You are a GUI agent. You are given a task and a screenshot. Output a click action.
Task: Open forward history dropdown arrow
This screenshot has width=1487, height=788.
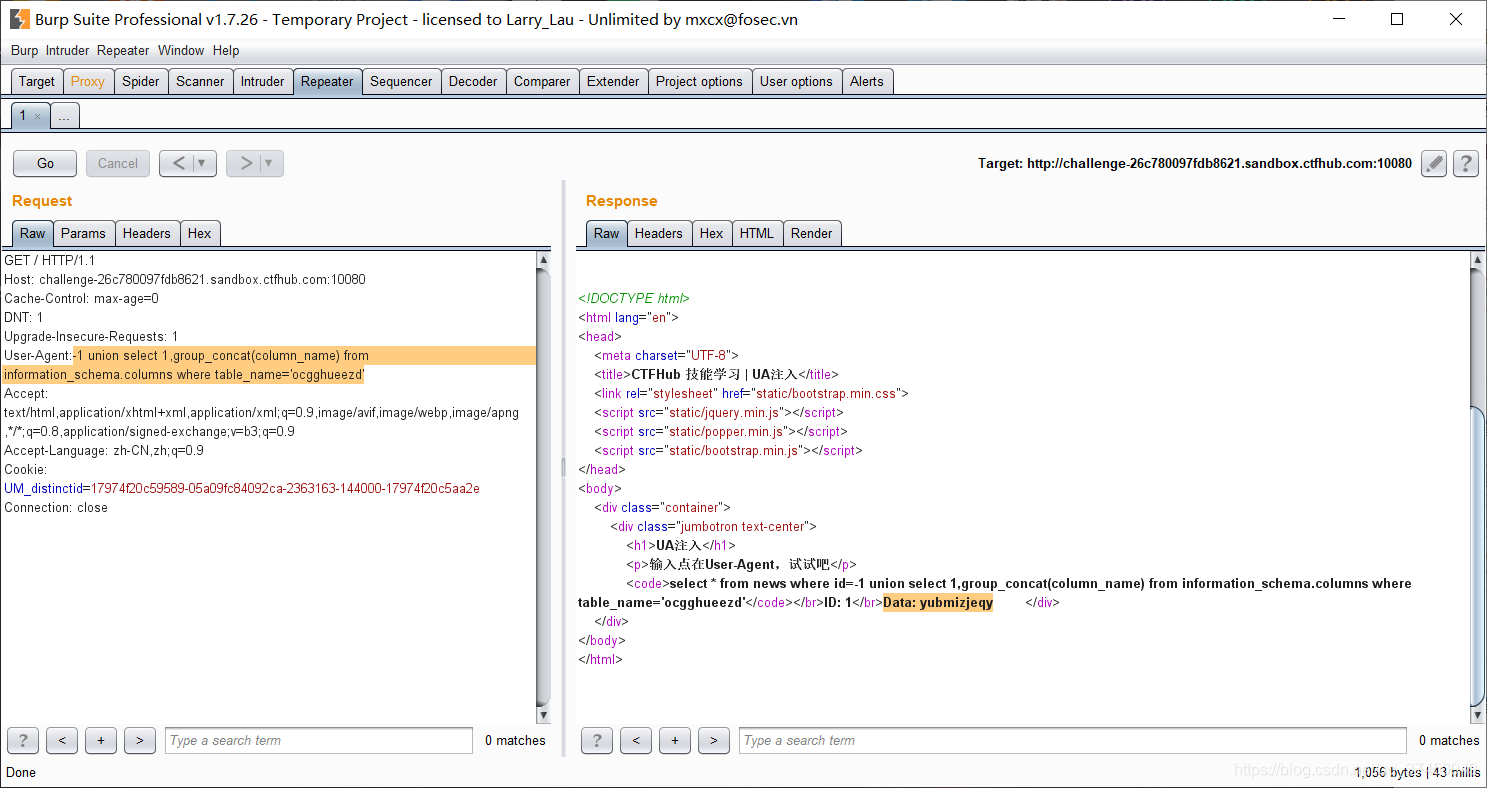[270, 163]
